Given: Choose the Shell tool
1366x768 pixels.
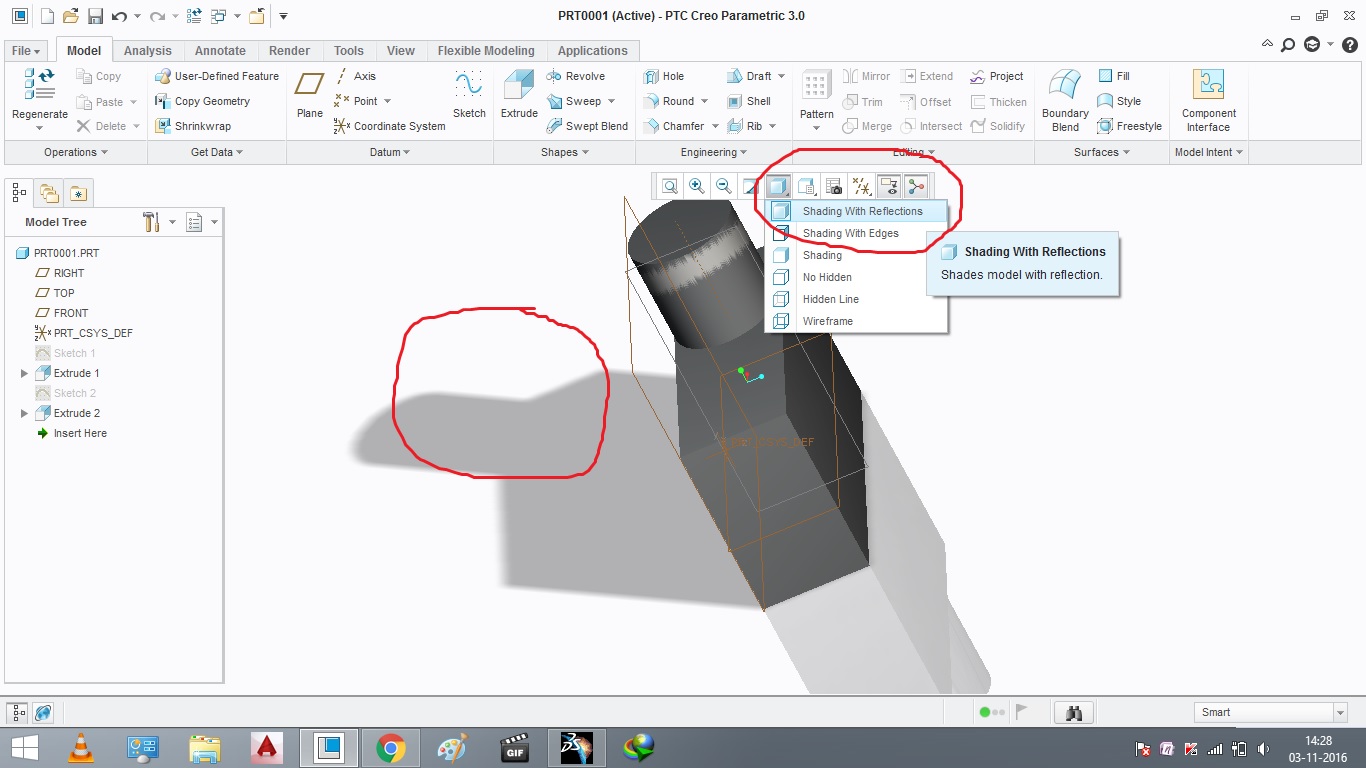Looking at the screenshot, I should click(x=749, y=101).
